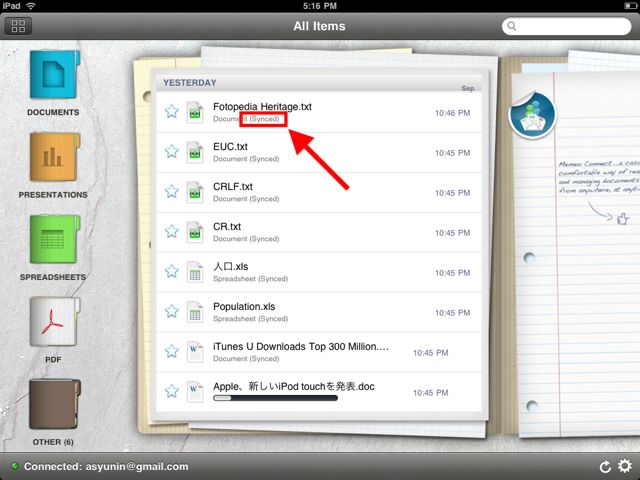This screenshot has width=640, height=480.
Task: Open Fotopedia Heritage.txt
Action: [x=319, y=112]
